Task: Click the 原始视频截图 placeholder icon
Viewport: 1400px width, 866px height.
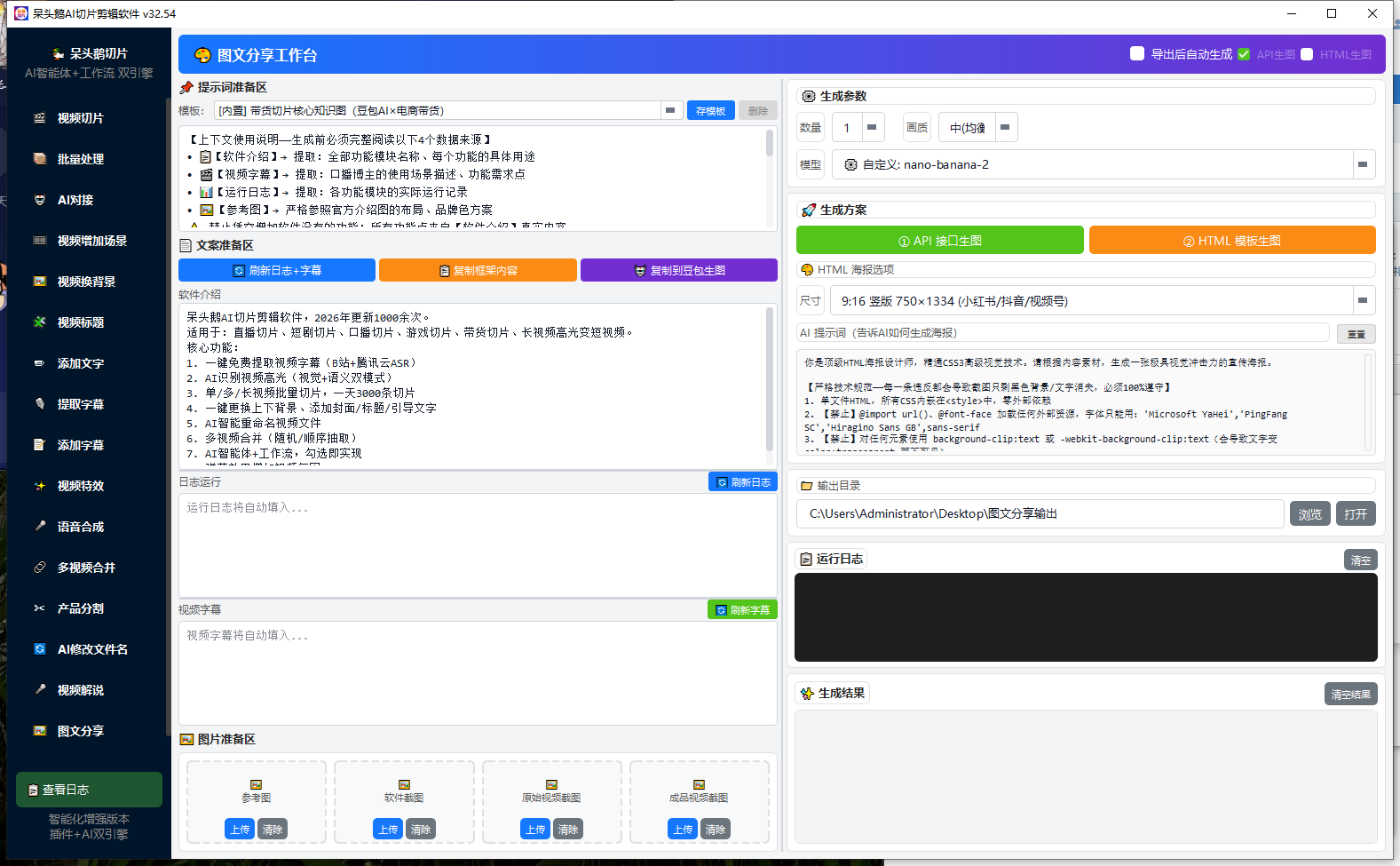Action: click(x=551, y=784)
